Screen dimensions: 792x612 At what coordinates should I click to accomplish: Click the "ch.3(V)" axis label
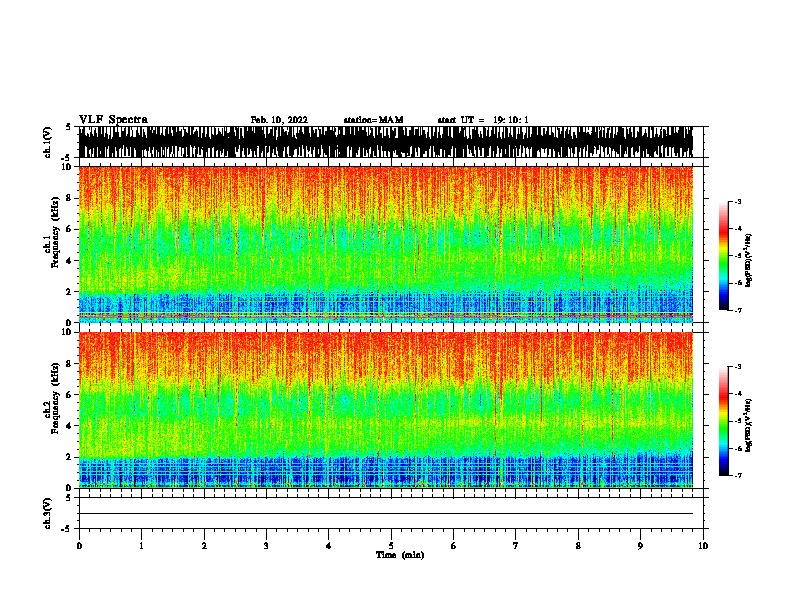(47, 513)
